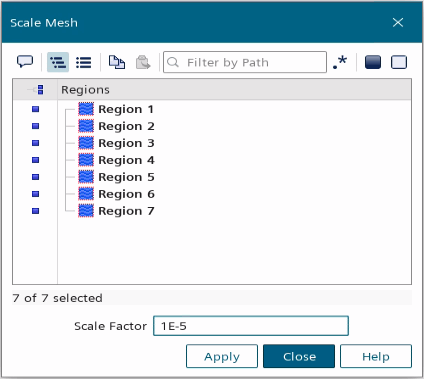Click the Filter by Path search box
Image resolution: width=424 pixels, height=379 pixels.
coord(245,62)
